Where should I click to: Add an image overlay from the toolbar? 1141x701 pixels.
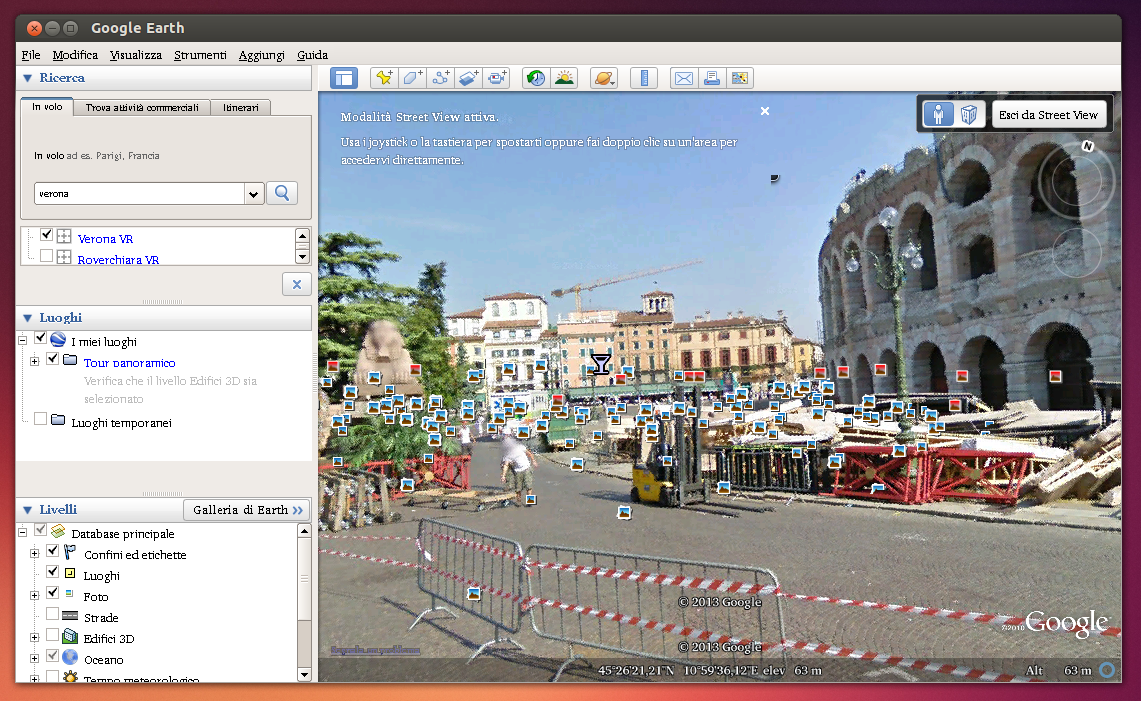[469, 78]
